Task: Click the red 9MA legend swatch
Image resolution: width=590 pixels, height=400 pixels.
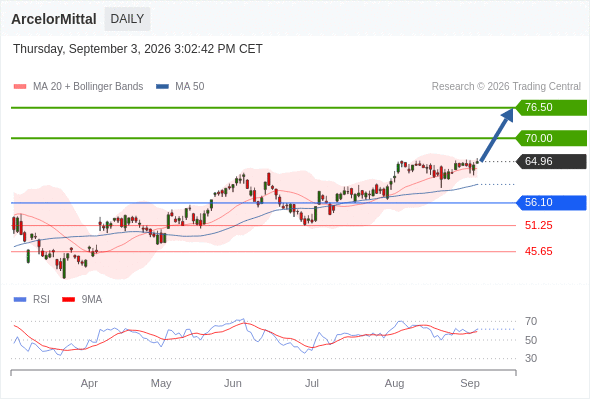Action: [68, 300]
